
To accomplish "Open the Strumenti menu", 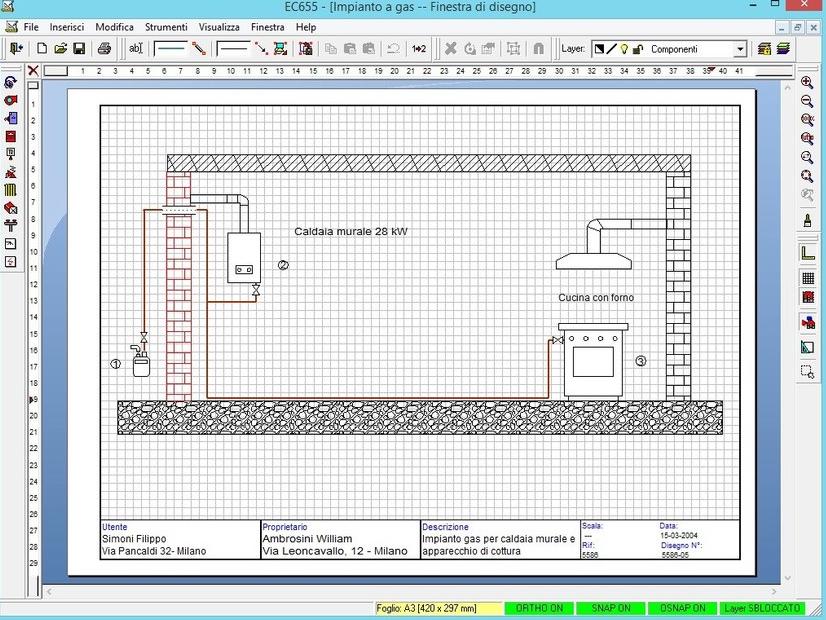I will 165,27.
